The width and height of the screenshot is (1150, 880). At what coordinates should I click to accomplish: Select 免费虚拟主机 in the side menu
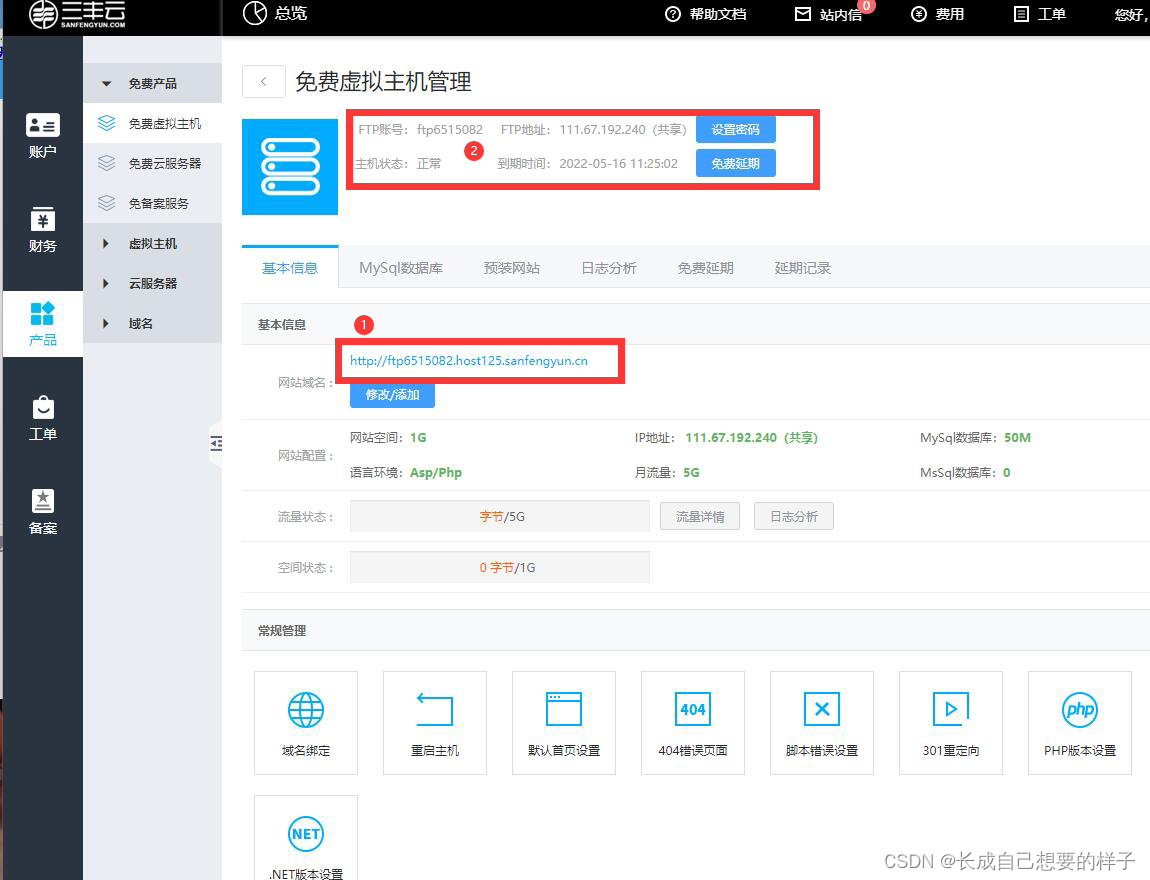[x=153, y=123]
